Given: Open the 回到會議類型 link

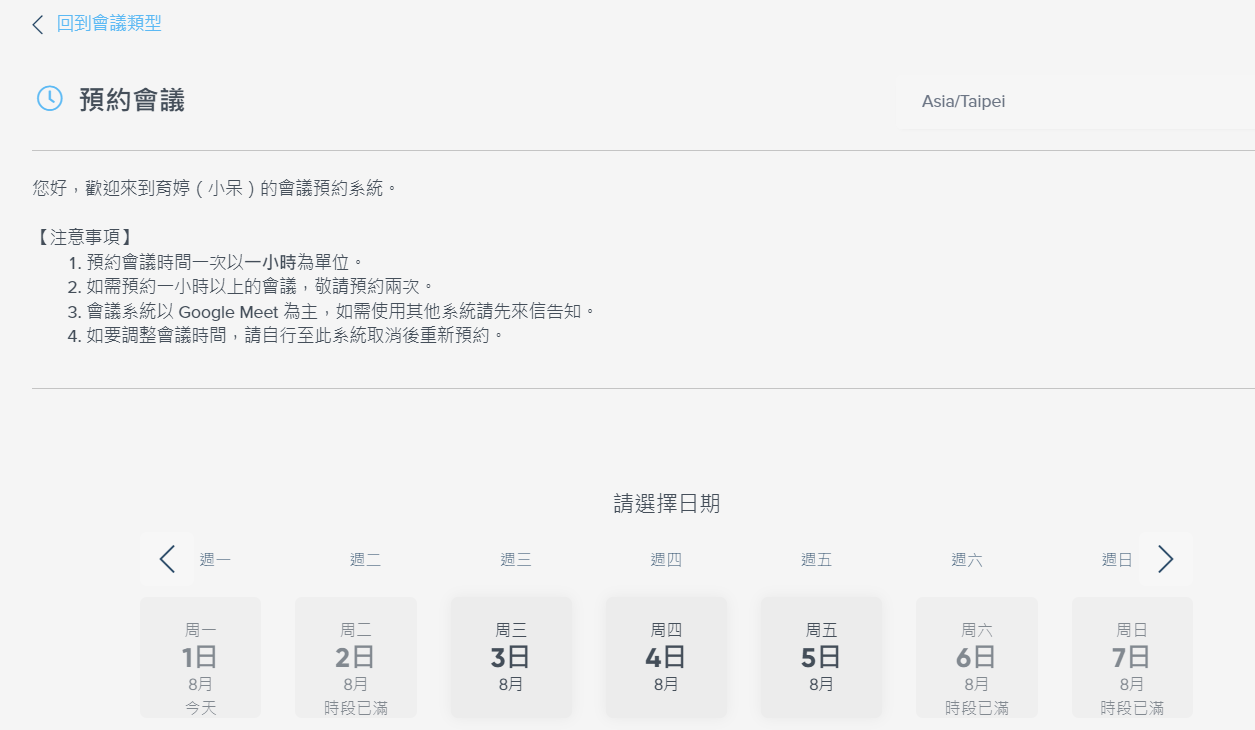Looking at the screenshot, I should (109, 23).
